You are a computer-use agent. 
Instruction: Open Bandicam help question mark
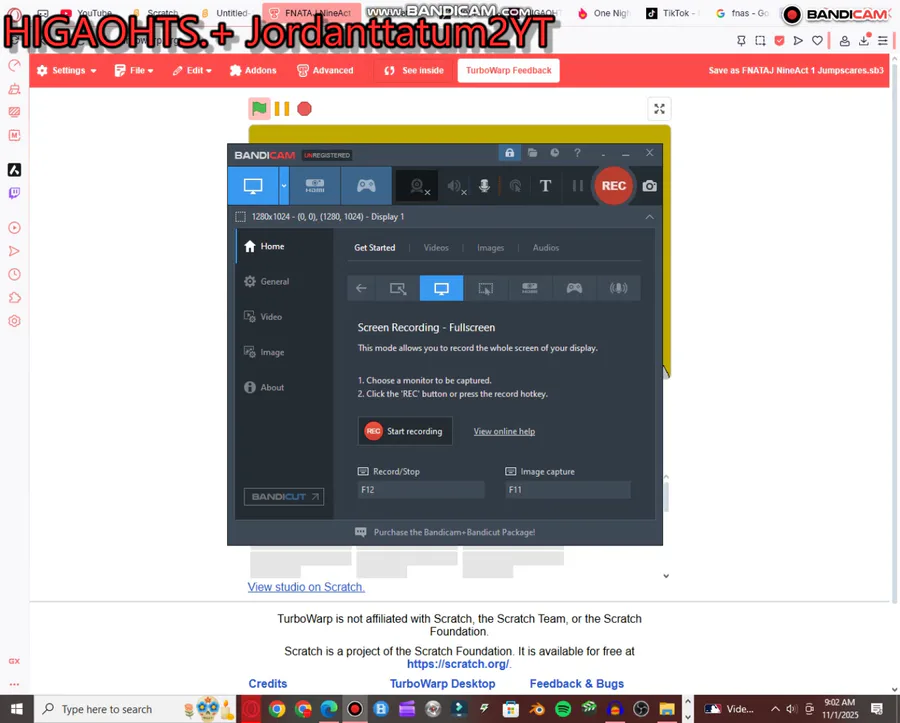(x=577, y=153)
